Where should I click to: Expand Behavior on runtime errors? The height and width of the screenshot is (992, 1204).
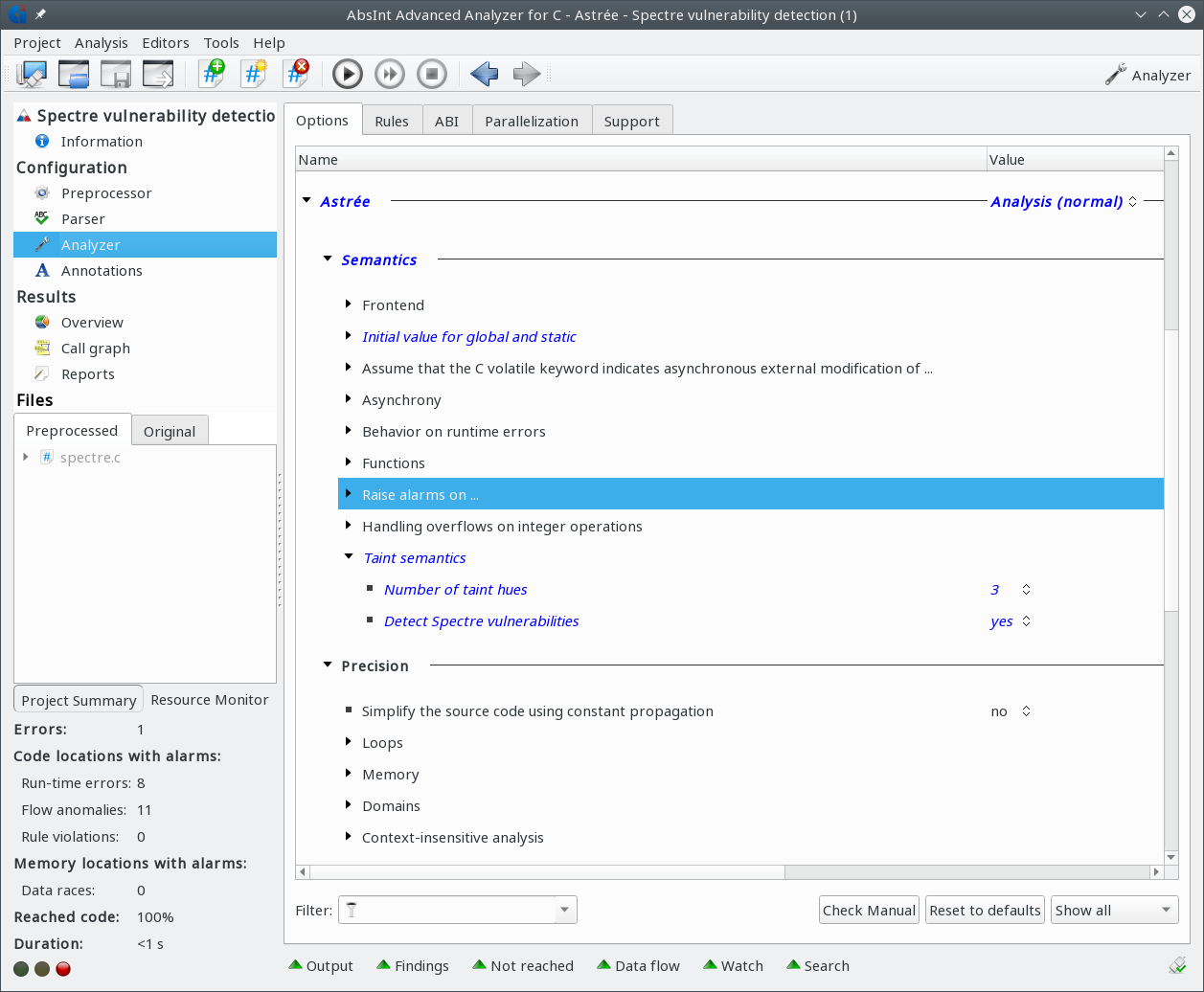tap(349, 431)
